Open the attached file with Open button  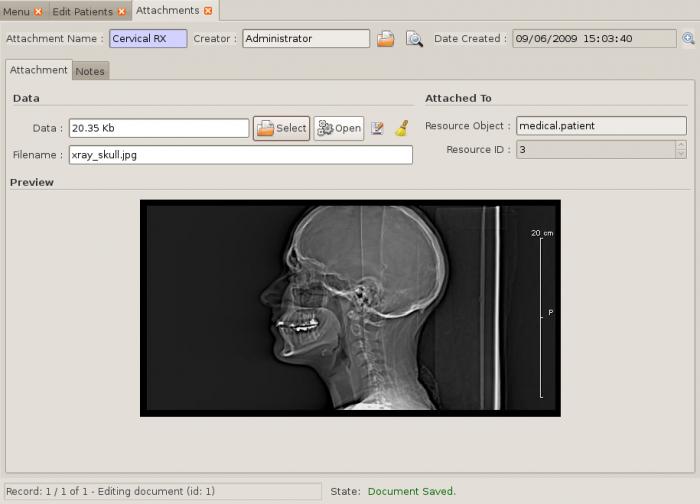339,129
